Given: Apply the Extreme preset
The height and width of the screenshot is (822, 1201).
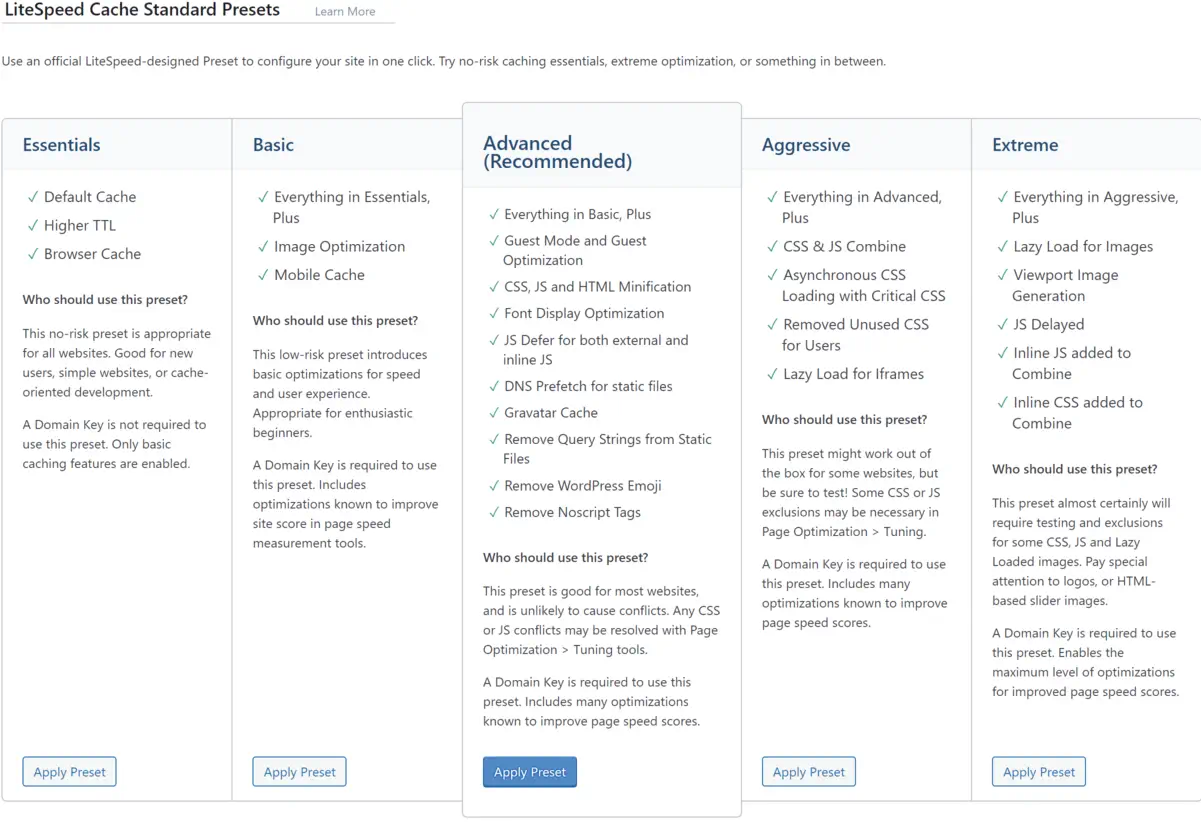Looking at the screenshot, I should pyautogui.click(x=1038, y=771).
